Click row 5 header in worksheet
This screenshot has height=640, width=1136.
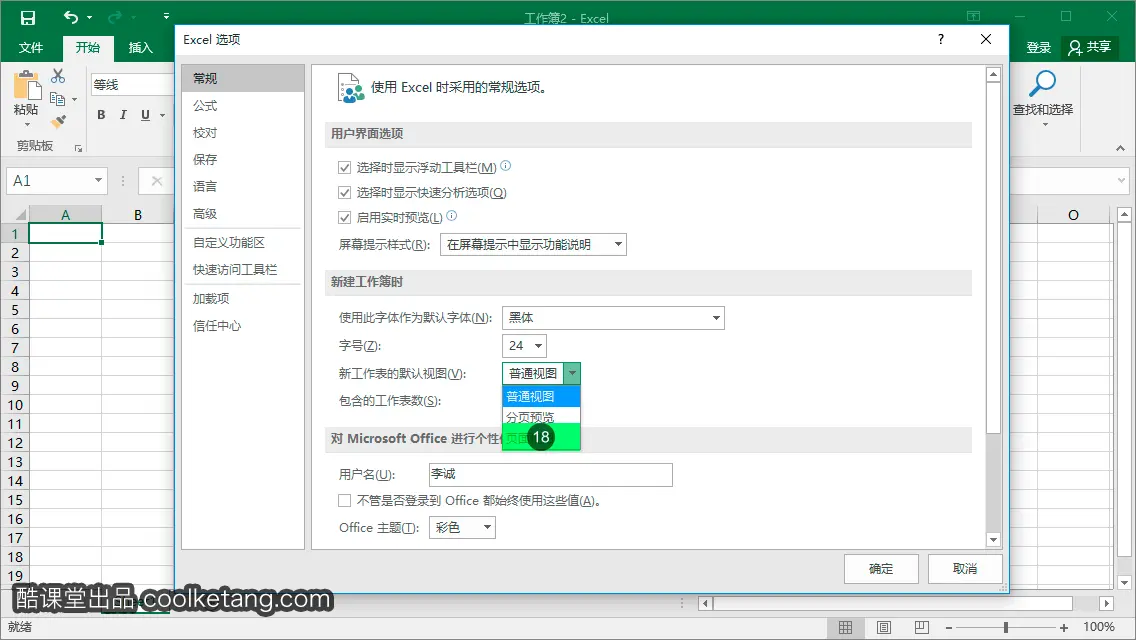click(14, 310)
